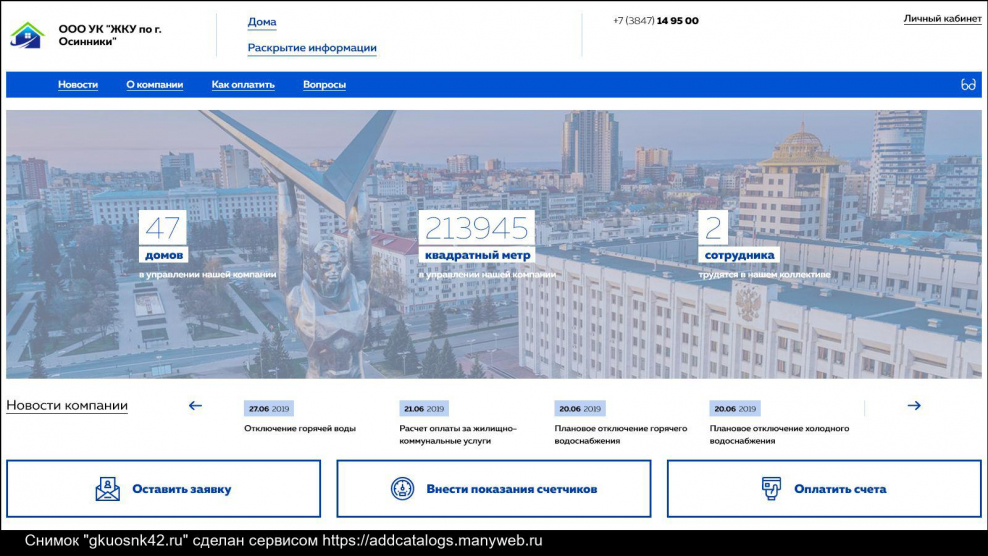Click the company house logo icon
This screenshot has width=988, height=556.
(x=27, y=35)
